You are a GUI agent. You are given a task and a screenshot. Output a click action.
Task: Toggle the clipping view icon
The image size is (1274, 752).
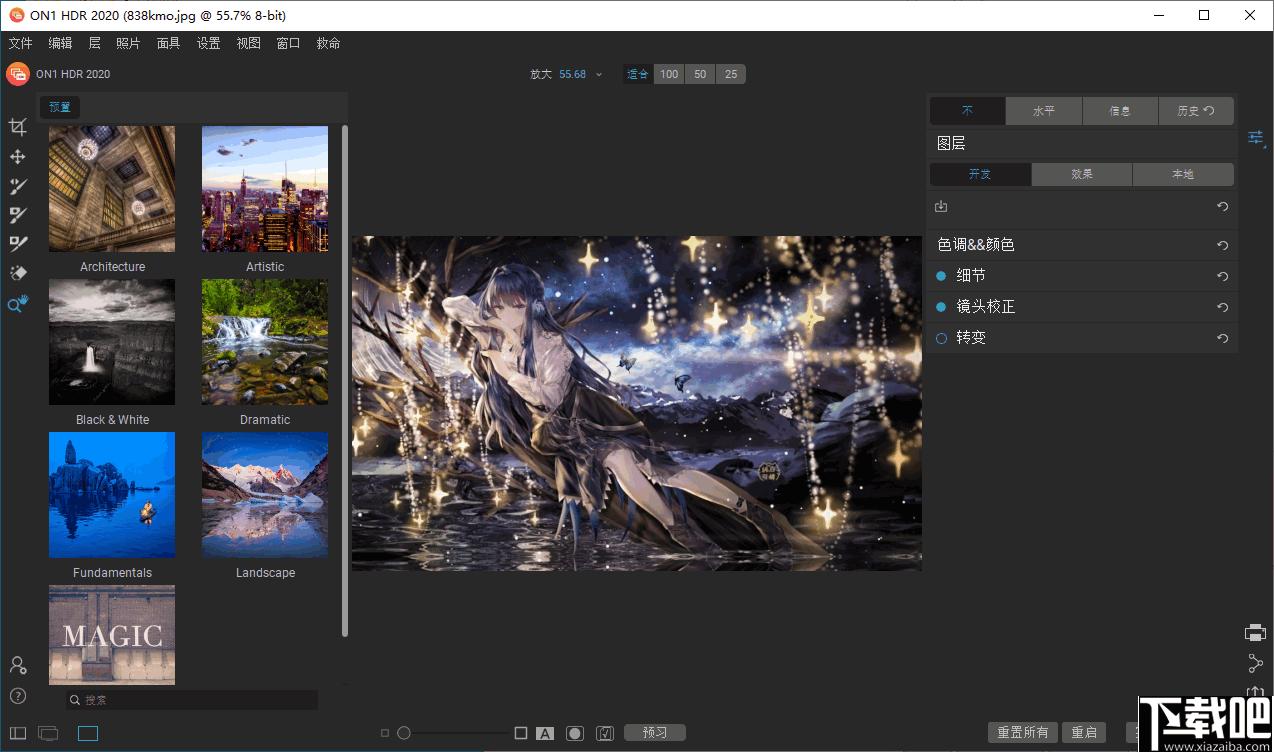tap(604, 733)
